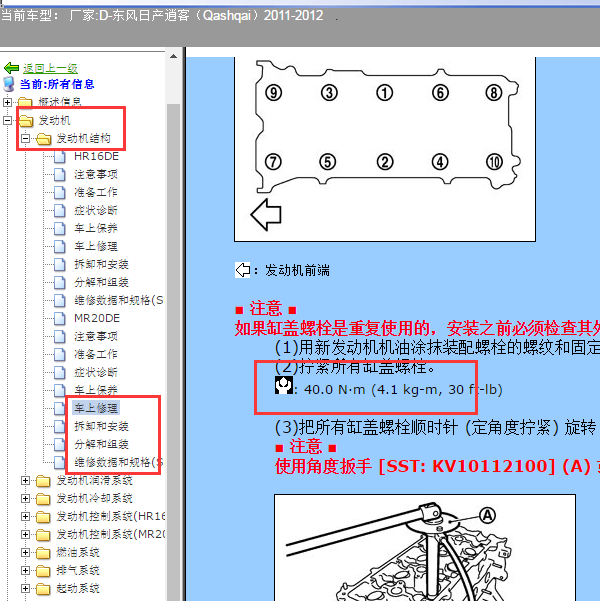Click the 当前:所有信息 label

[x=57, y=84]
